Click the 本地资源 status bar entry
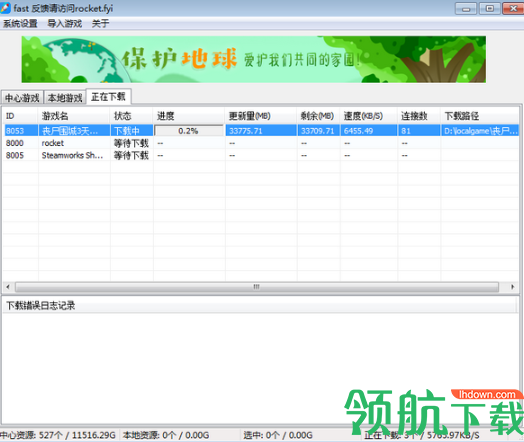524x442 pixels. (166, 435)
